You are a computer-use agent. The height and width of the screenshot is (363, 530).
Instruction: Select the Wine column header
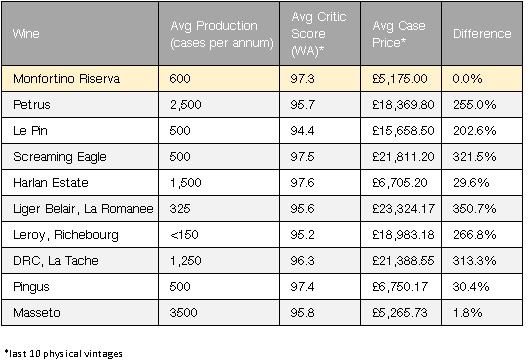(x=80, y=34)
